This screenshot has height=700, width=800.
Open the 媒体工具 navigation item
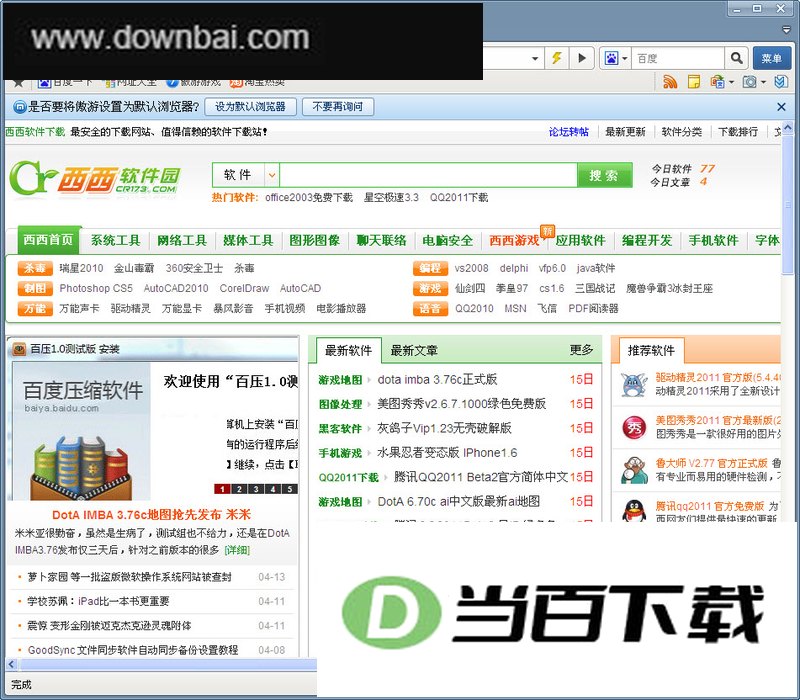pos(248,240)
